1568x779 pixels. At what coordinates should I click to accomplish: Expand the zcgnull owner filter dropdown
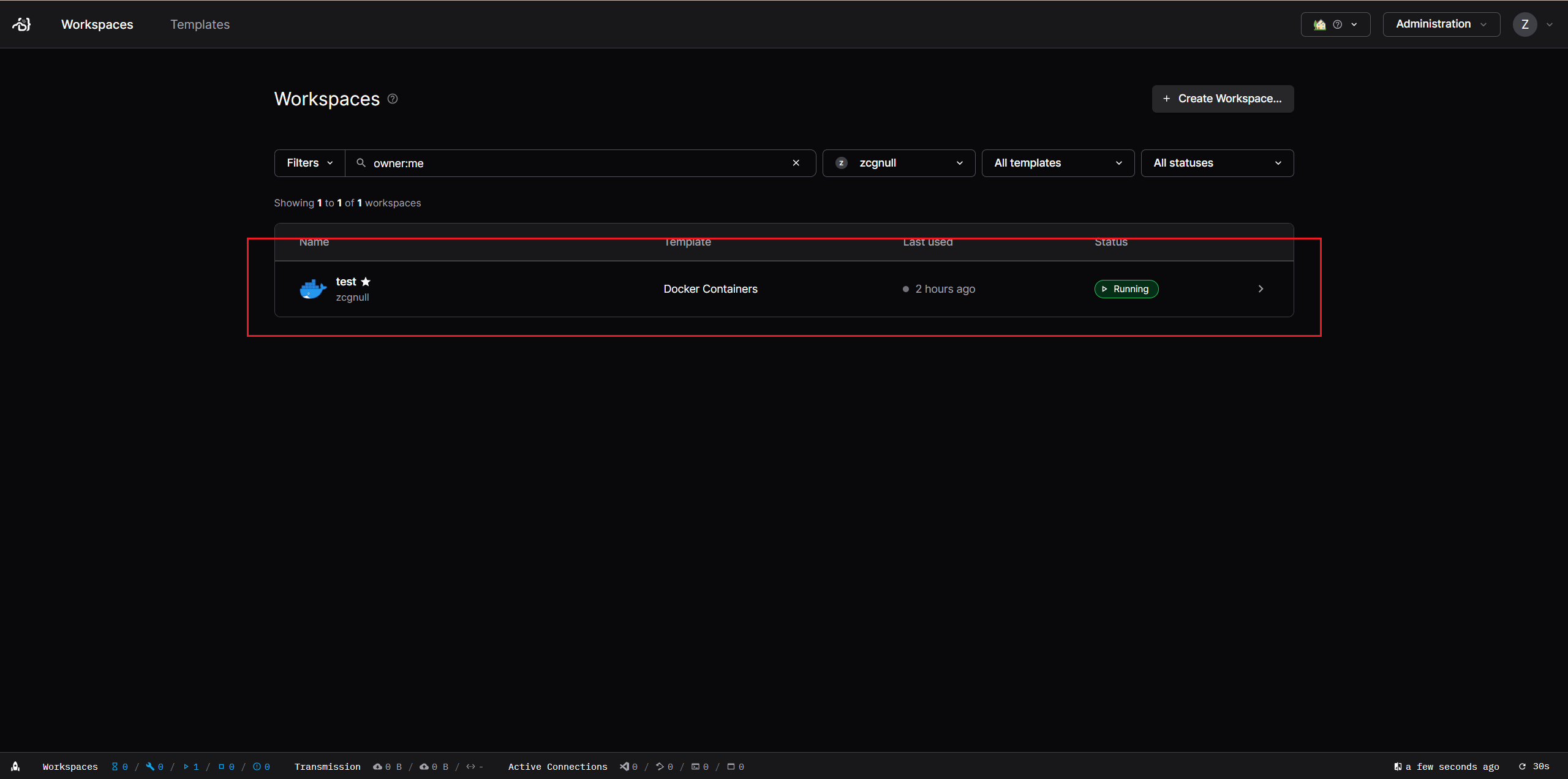click(898, 163)
